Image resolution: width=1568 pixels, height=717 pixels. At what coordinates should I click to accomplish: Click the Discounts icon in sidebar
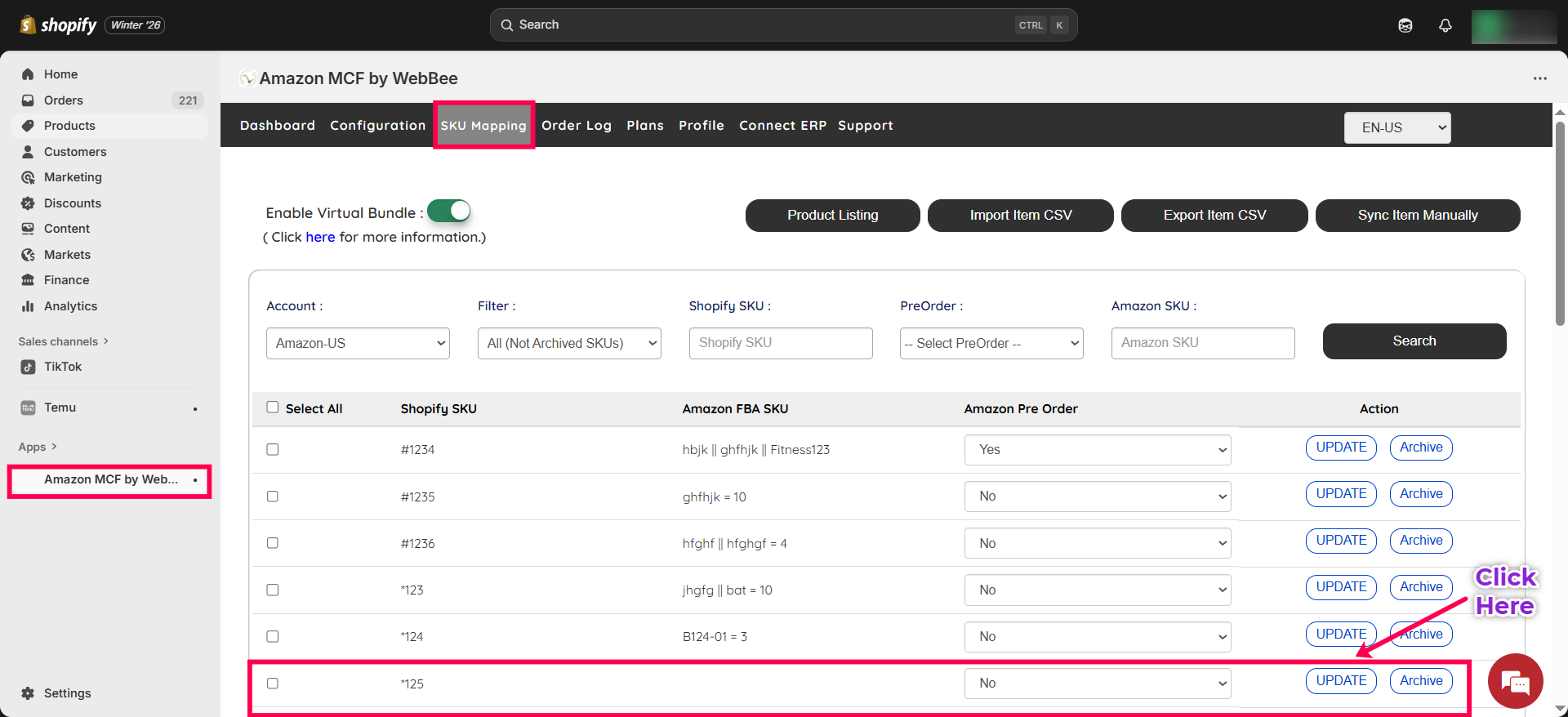[x=28, y=203]
